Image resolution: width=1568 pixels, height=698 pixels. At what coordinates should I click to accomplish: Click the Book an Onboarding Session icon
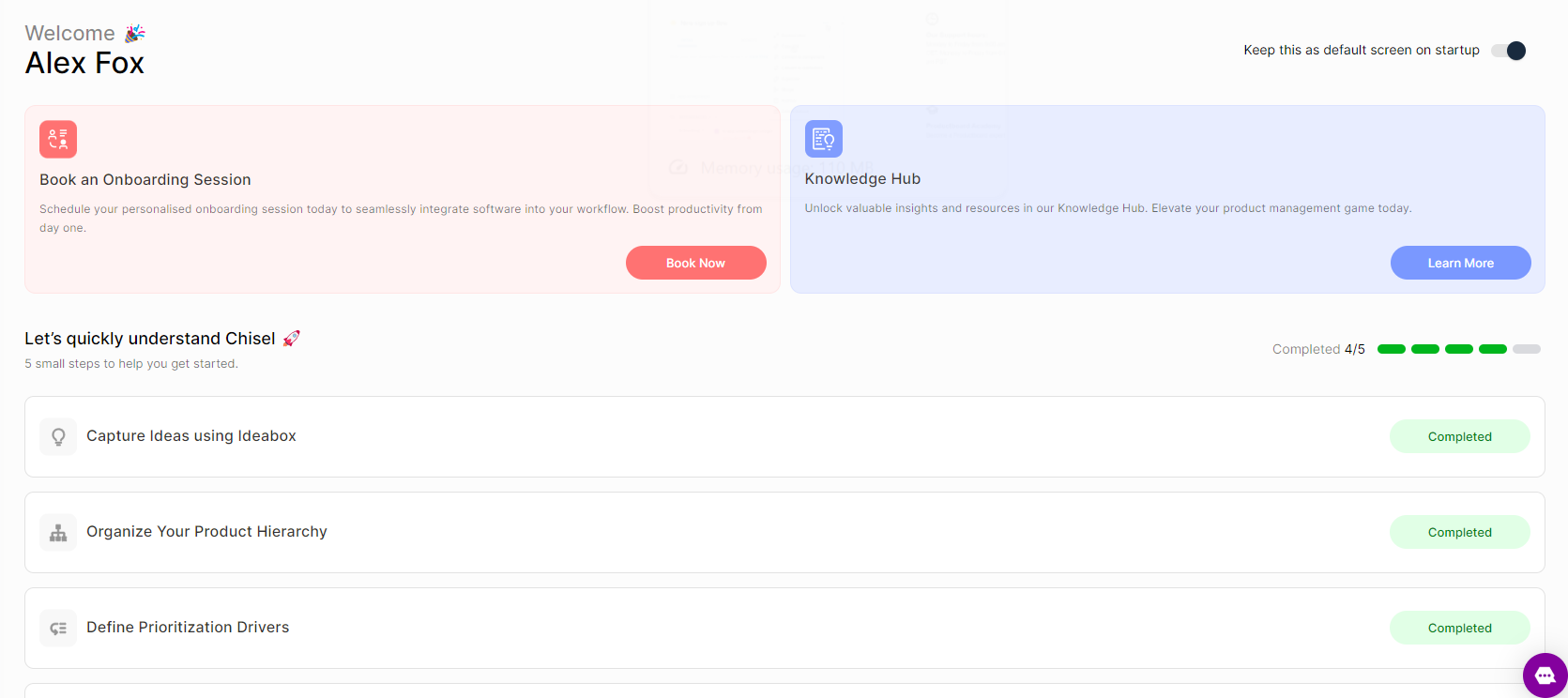click(58, 140)
